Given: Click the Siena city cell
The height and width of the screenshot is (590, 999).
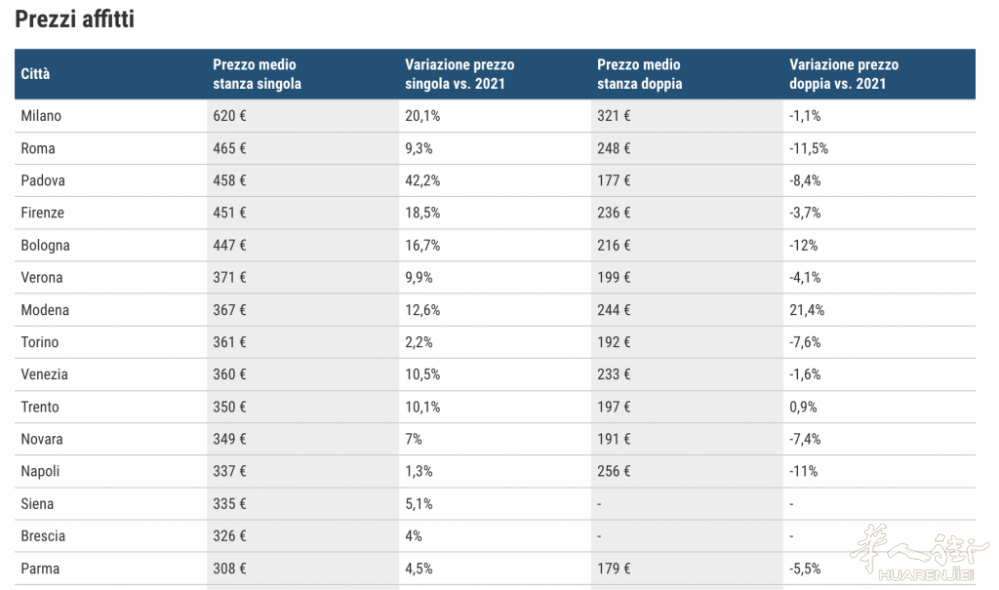Looking at the screenshot, I should [x=37, y=504].
